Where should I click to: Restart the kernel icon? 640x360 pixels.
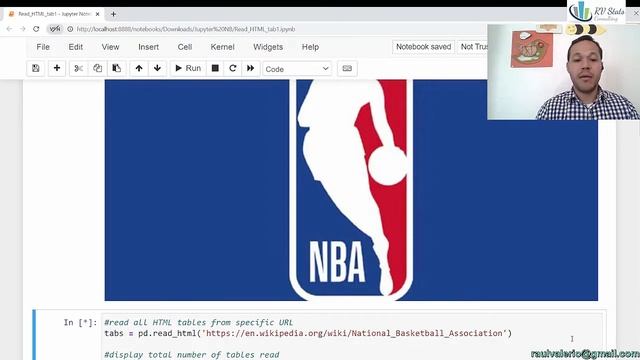(233, 68)
